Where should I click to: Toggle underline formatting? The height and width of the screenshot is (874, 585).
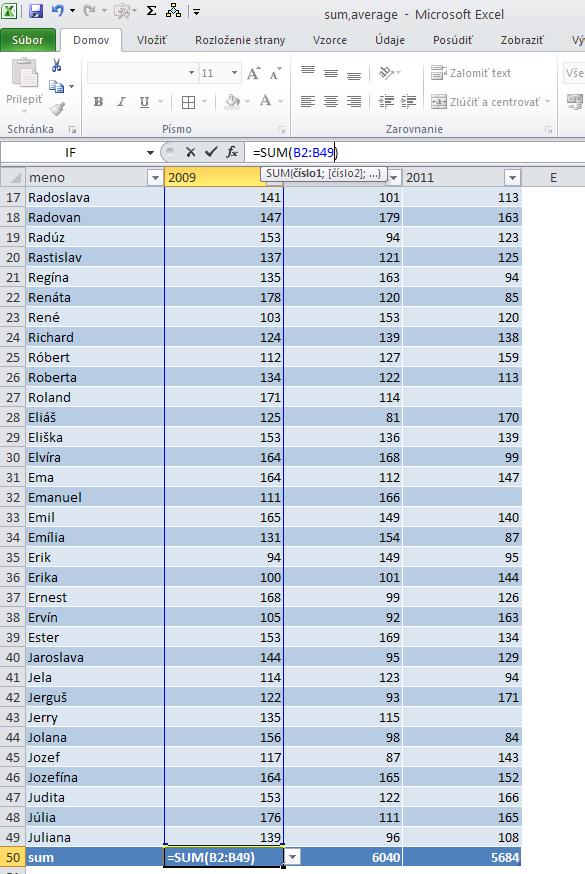(x=144, y=101)
